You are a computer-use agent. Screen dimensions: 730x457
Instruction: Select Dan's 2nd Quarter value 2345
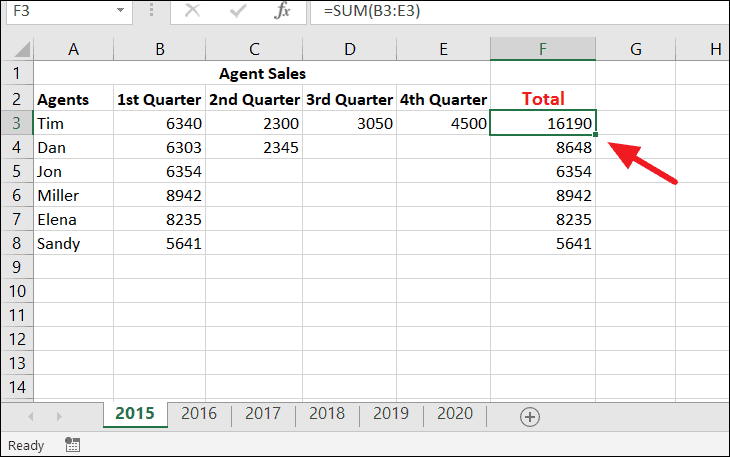[x=254, y=148]
